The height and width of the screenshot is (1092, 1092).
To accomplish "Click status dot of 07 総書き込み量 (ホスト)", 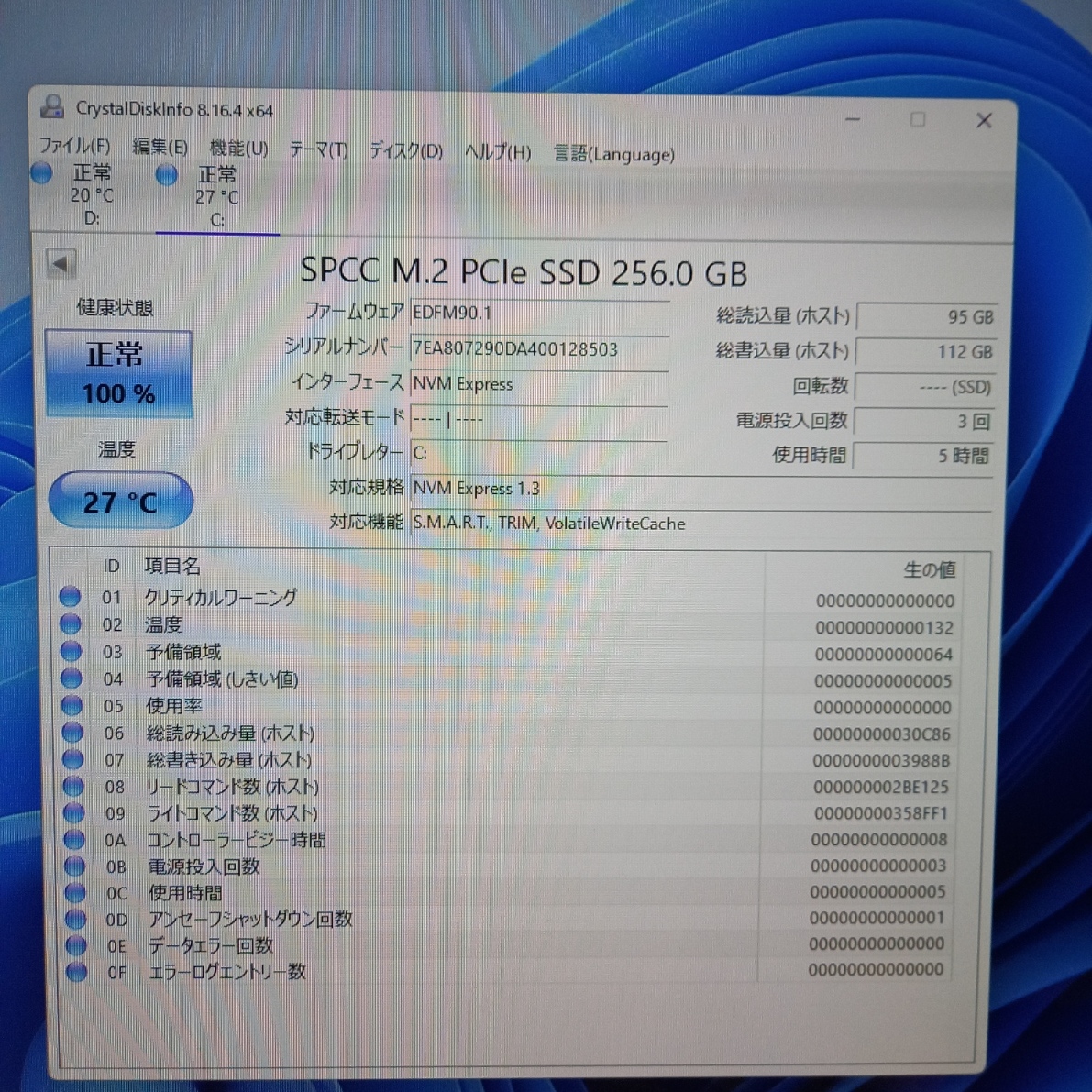I will coord(73,759).
